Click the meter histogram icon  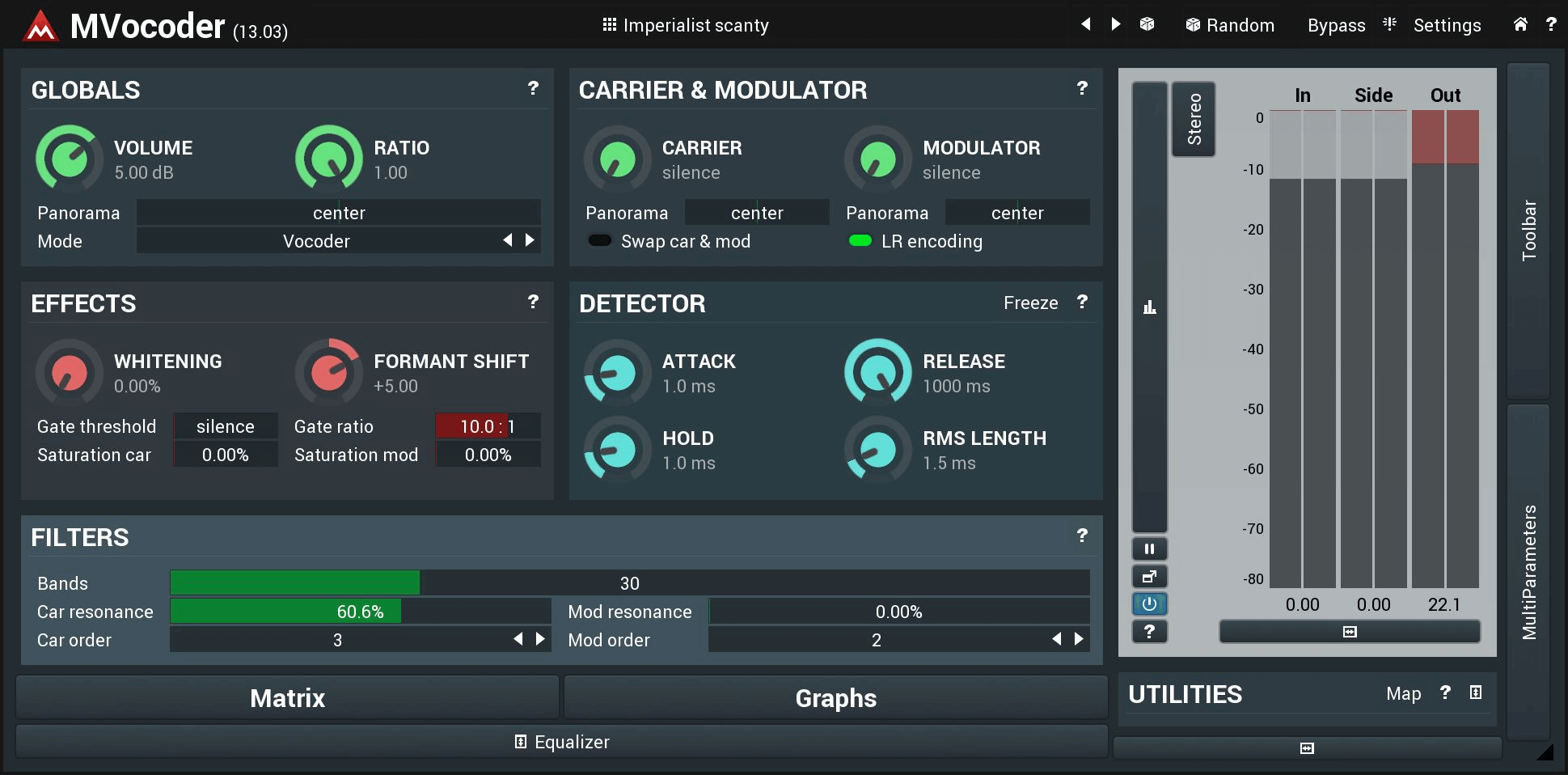coord(1149,307)
